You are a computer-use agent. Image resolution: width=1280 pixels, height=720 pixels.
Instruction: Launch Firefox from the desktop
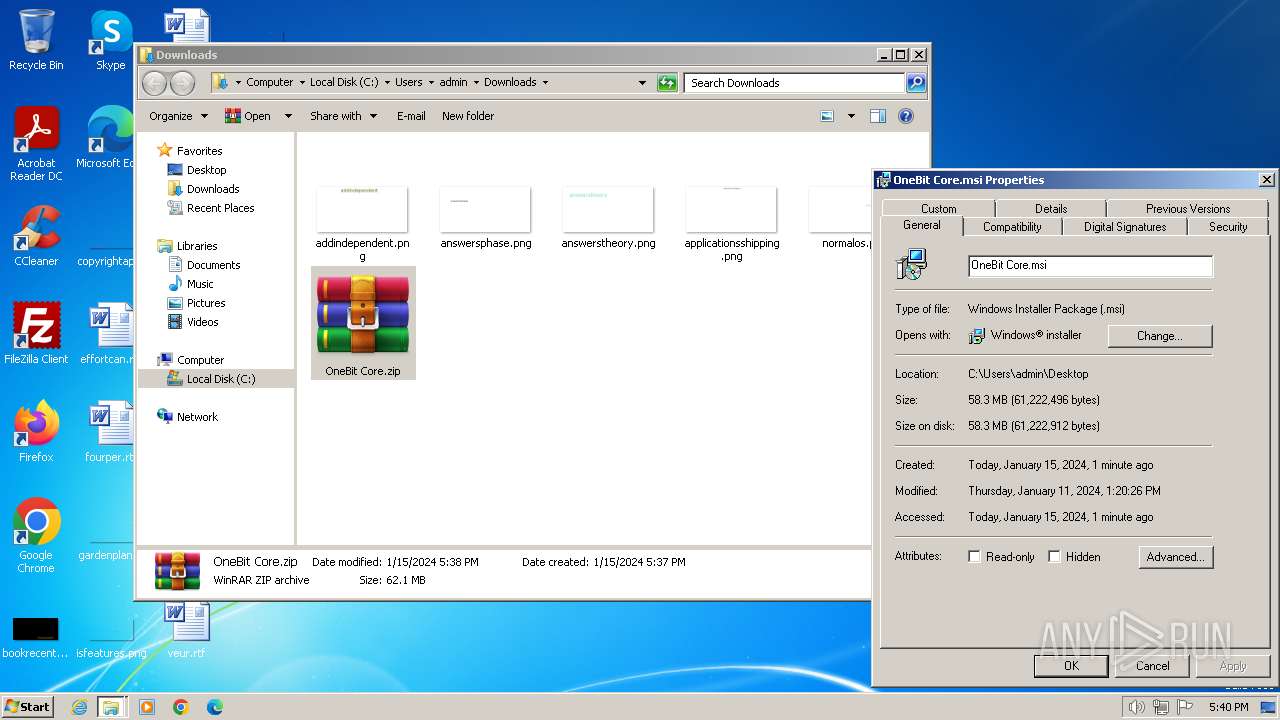point(36,431)
